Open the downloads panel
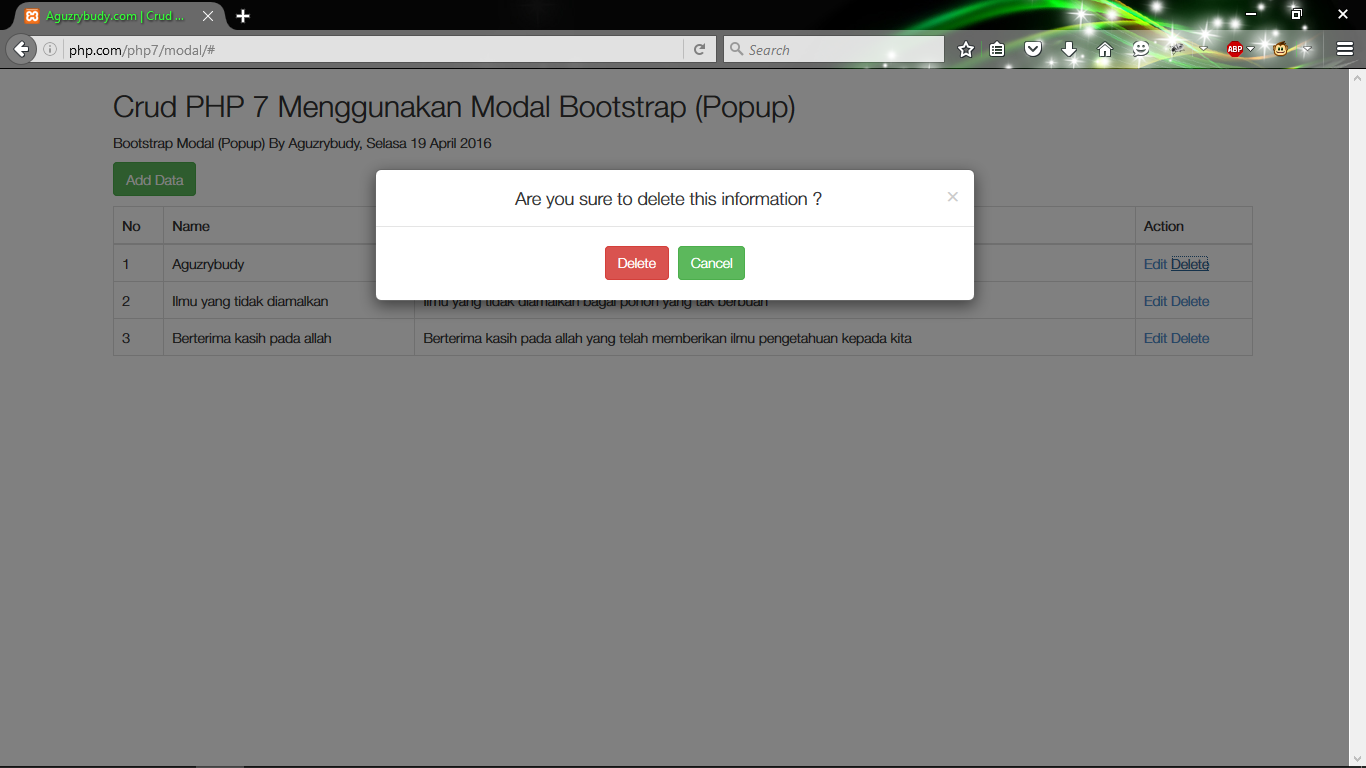The width and height of the screenshot is (1366, 768). click(1069, 48)
